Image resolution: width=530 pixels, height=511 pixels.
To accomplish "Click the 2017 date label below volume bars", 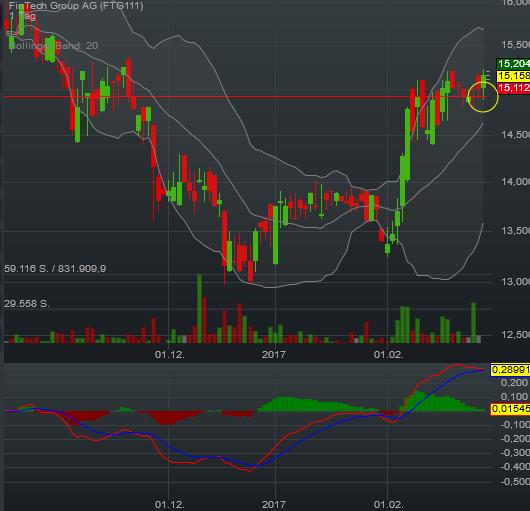I will 273,355.
